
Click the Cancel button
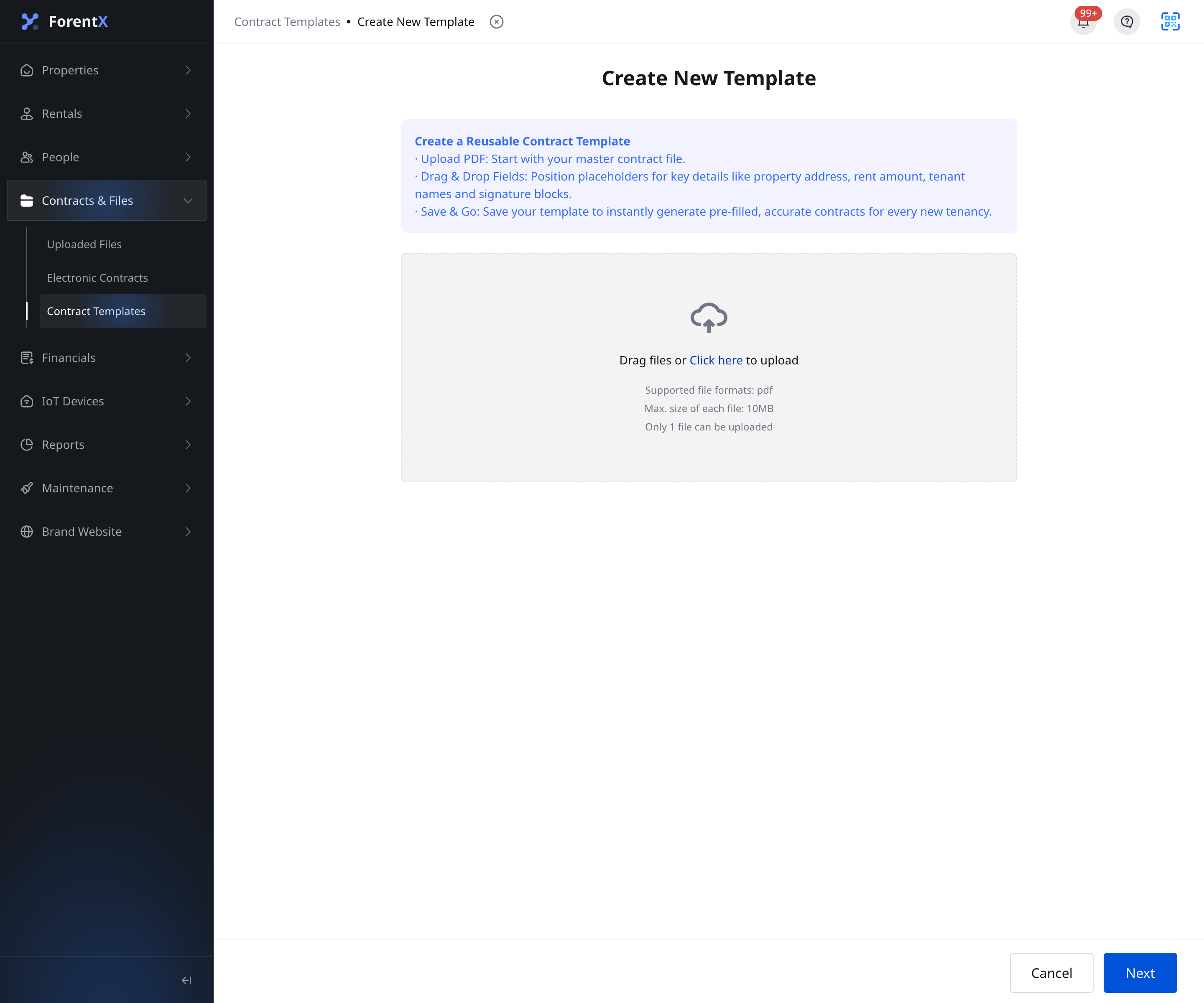pyautogui.click(x=1051, y=972)
